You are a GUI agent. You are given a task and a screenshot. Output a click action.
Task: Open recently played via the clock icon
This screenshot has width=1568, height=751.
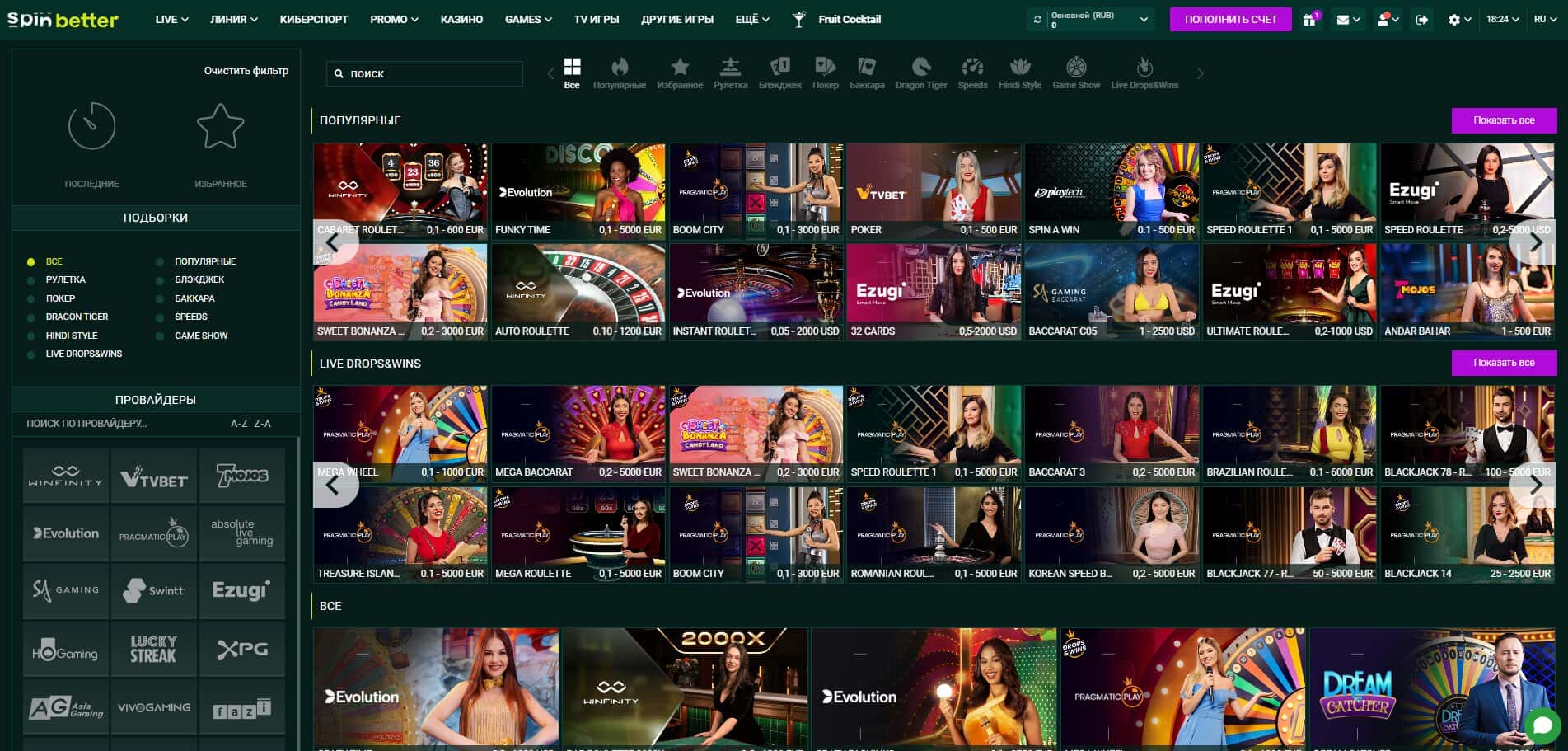[x=91, y=126]
